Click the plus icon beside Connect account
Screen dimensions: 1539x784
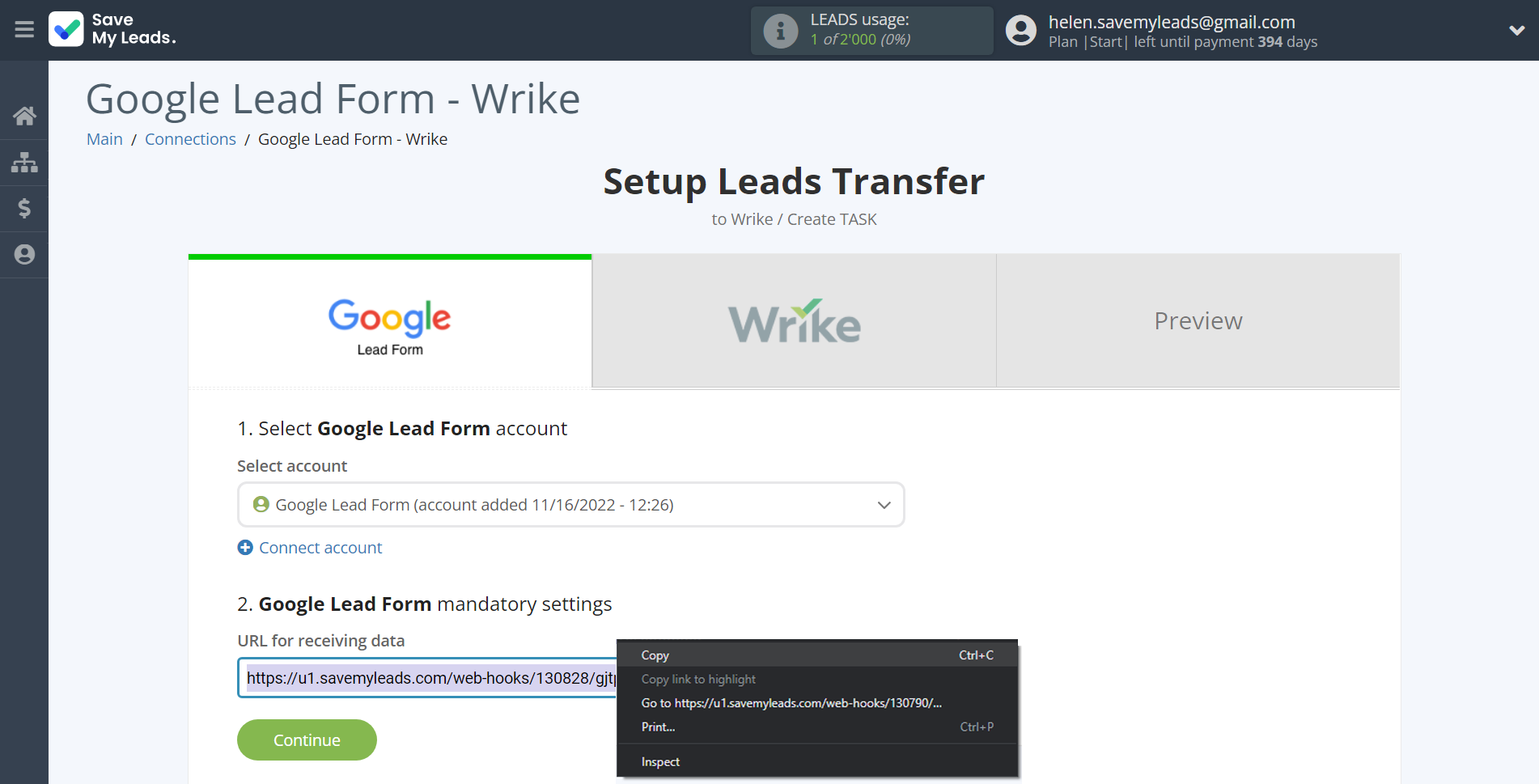click(x=245, y=548)
